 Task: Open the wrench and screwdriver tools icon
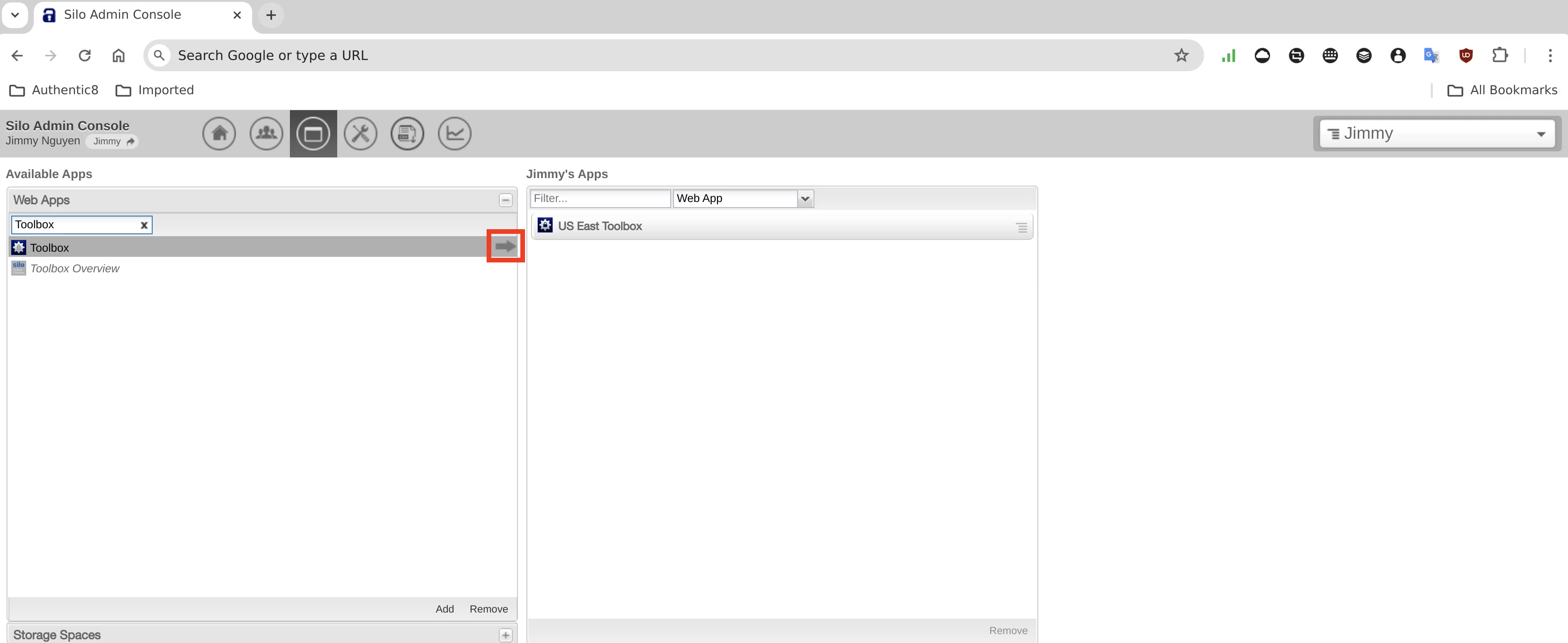pyautogui.click(x=360, y=134)
